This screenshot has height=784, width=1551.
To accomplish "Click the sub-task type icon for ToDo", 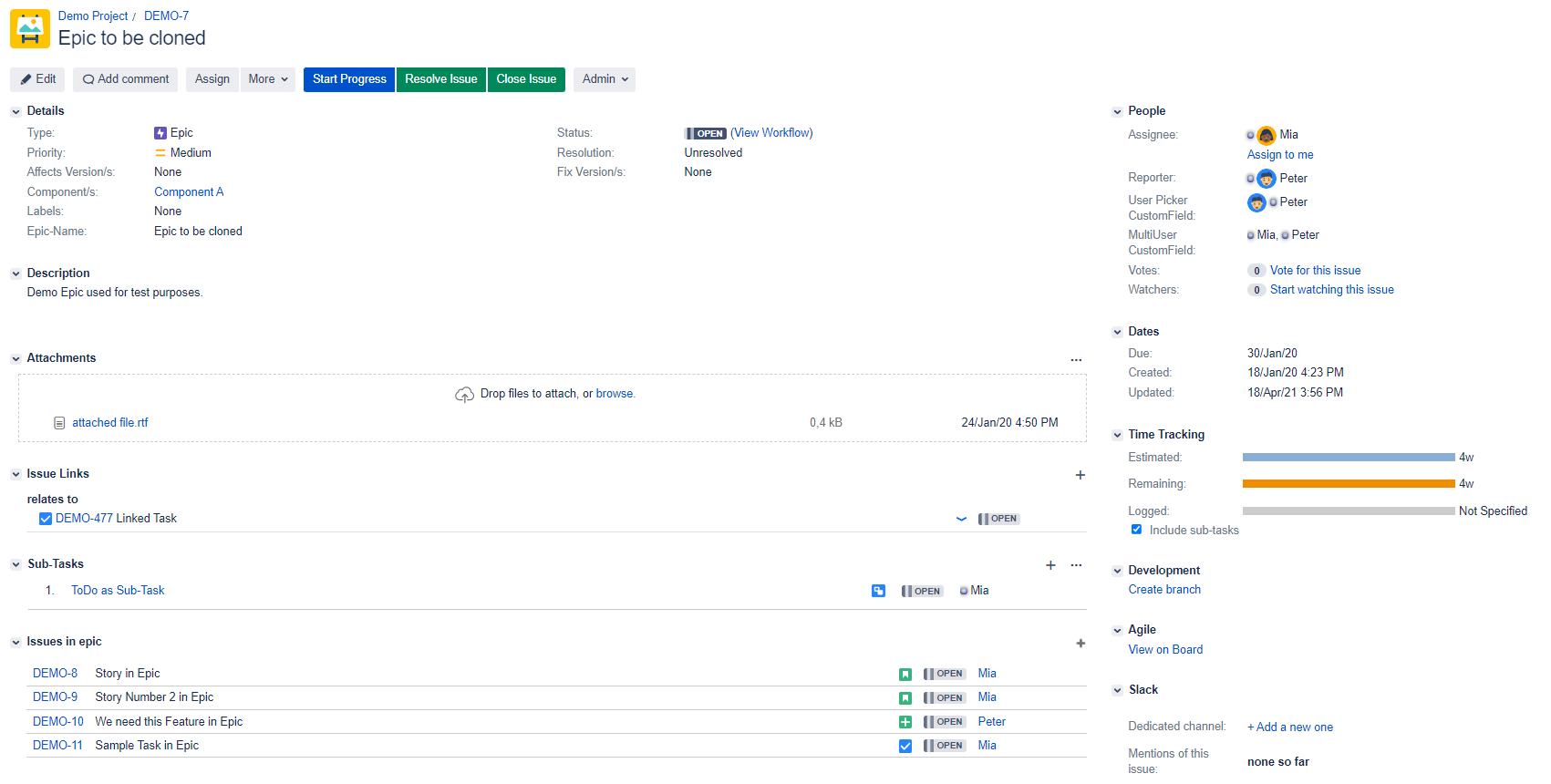I will click(878, 591).
